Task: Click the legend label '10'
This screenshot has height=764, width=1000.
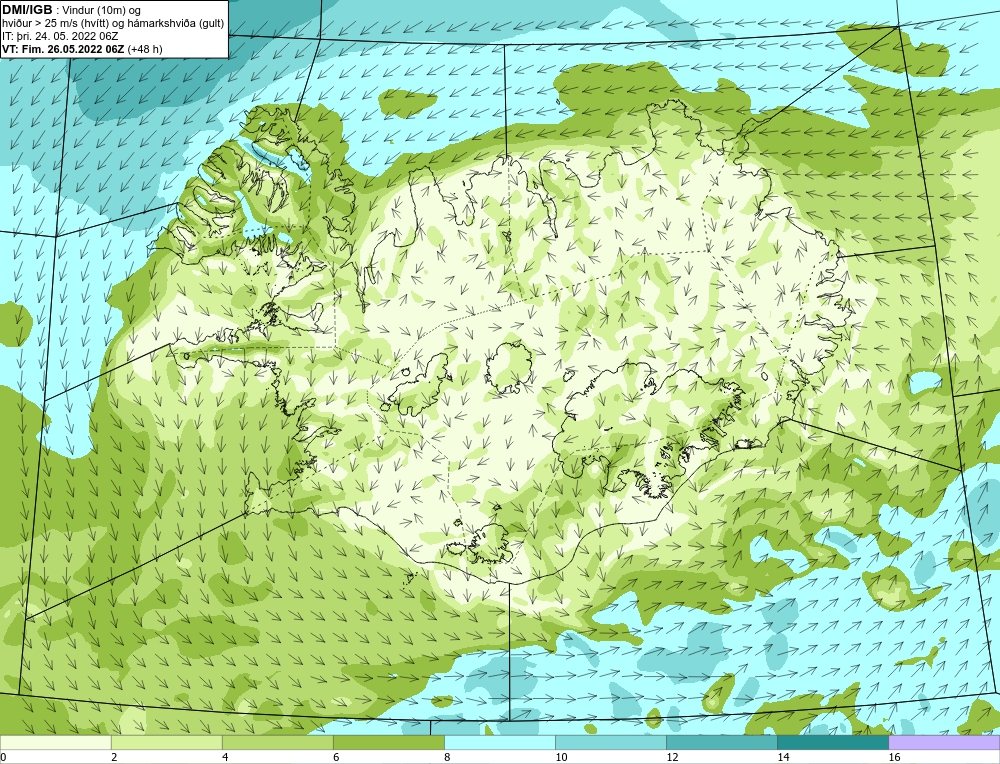Action: 561,757
